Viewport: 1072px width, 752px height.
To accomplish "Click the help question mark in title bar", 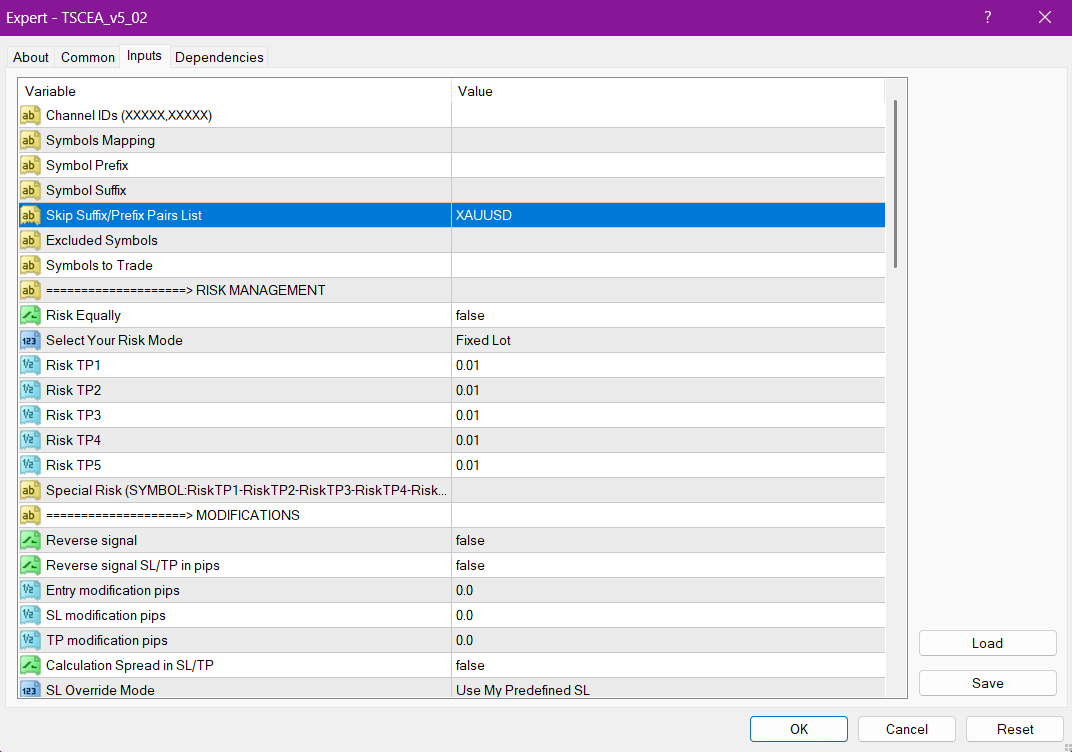I will coord(988,17).
